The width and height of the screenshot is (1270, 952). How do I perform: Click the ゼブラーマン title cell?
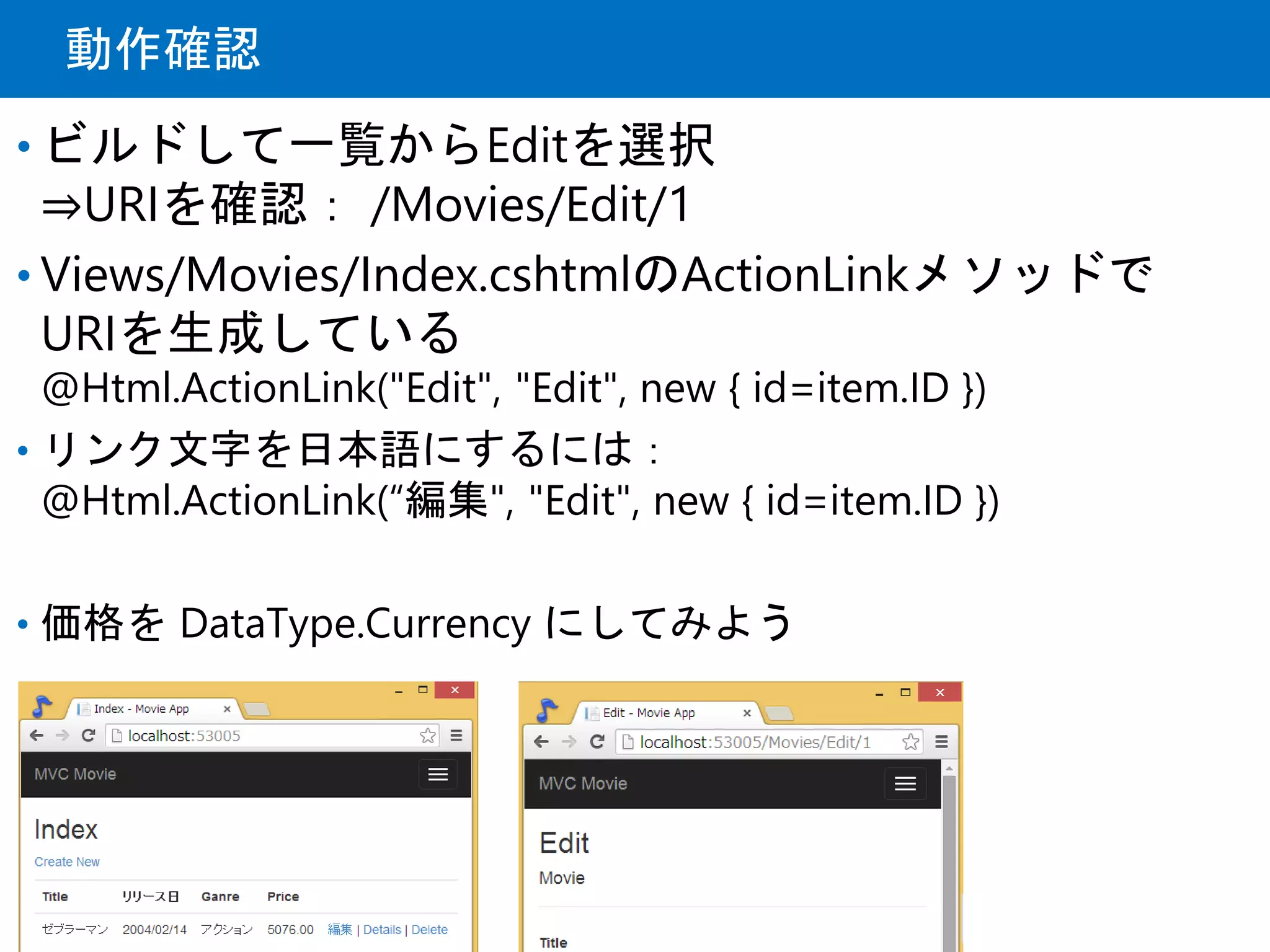[75, 930]
